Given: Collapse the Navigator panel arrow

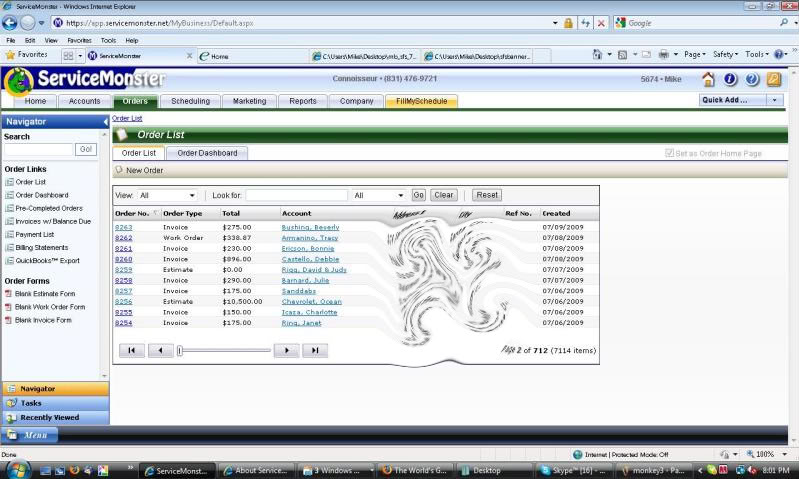Looking at the screenshot, I should pos(105,121).
